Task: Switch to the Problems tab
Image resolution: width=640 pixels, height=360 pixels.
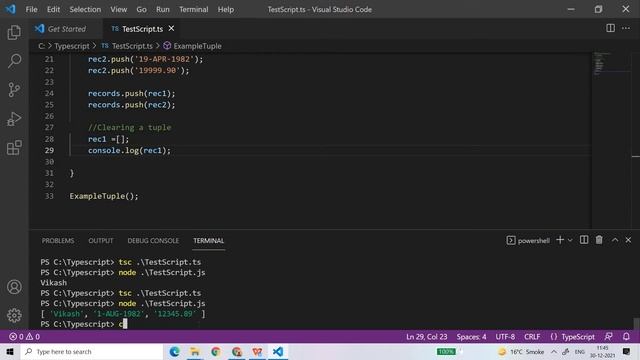Action: 58,241
